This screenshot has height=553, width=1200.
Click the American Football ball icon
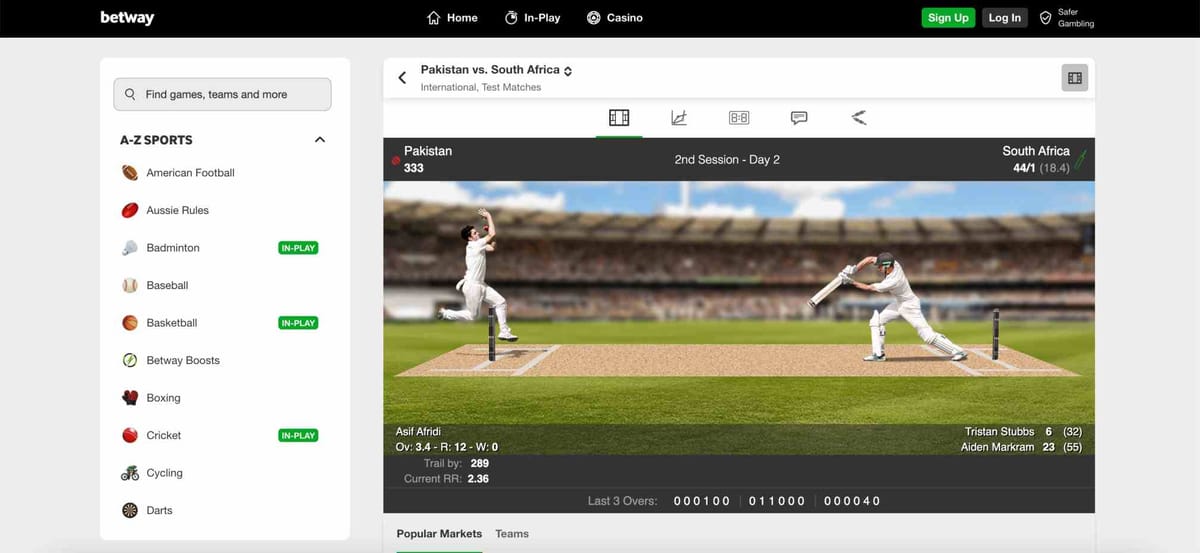(x=130, y=173)
